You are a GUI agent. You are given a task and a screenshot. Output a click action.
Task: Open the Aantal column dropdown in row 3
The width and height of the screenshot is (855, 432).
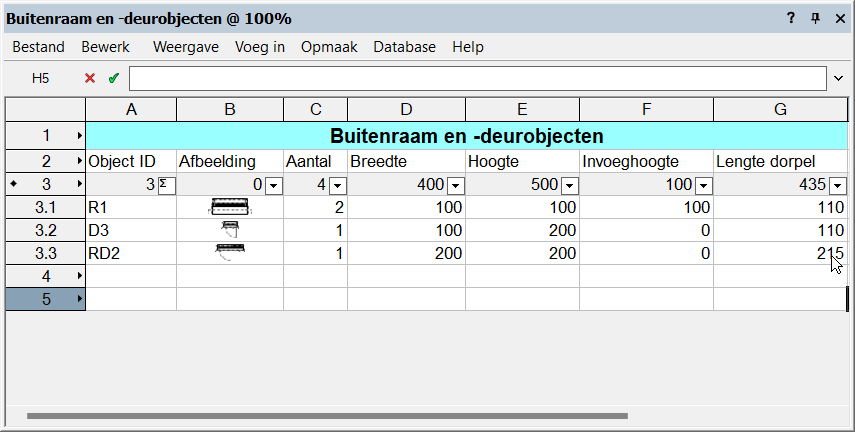click(x=337, y=185)
